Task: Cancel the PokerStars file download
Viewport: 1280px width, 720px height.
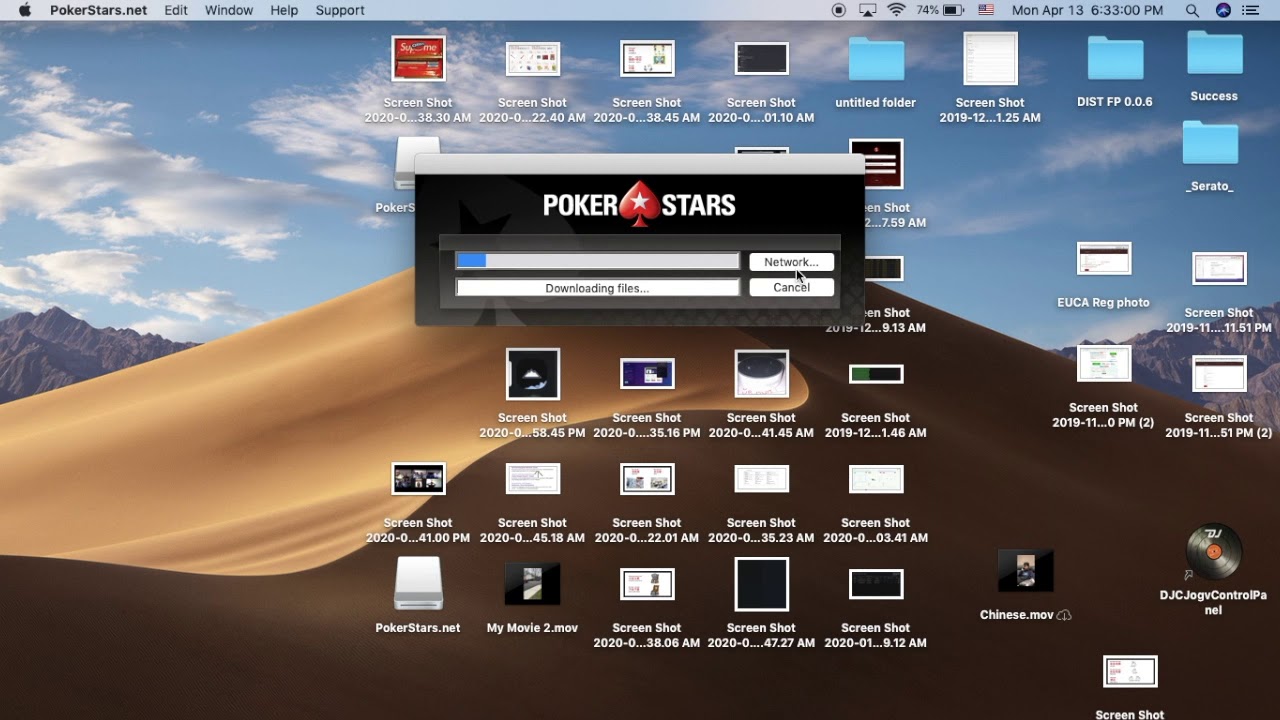Action: 791,287
